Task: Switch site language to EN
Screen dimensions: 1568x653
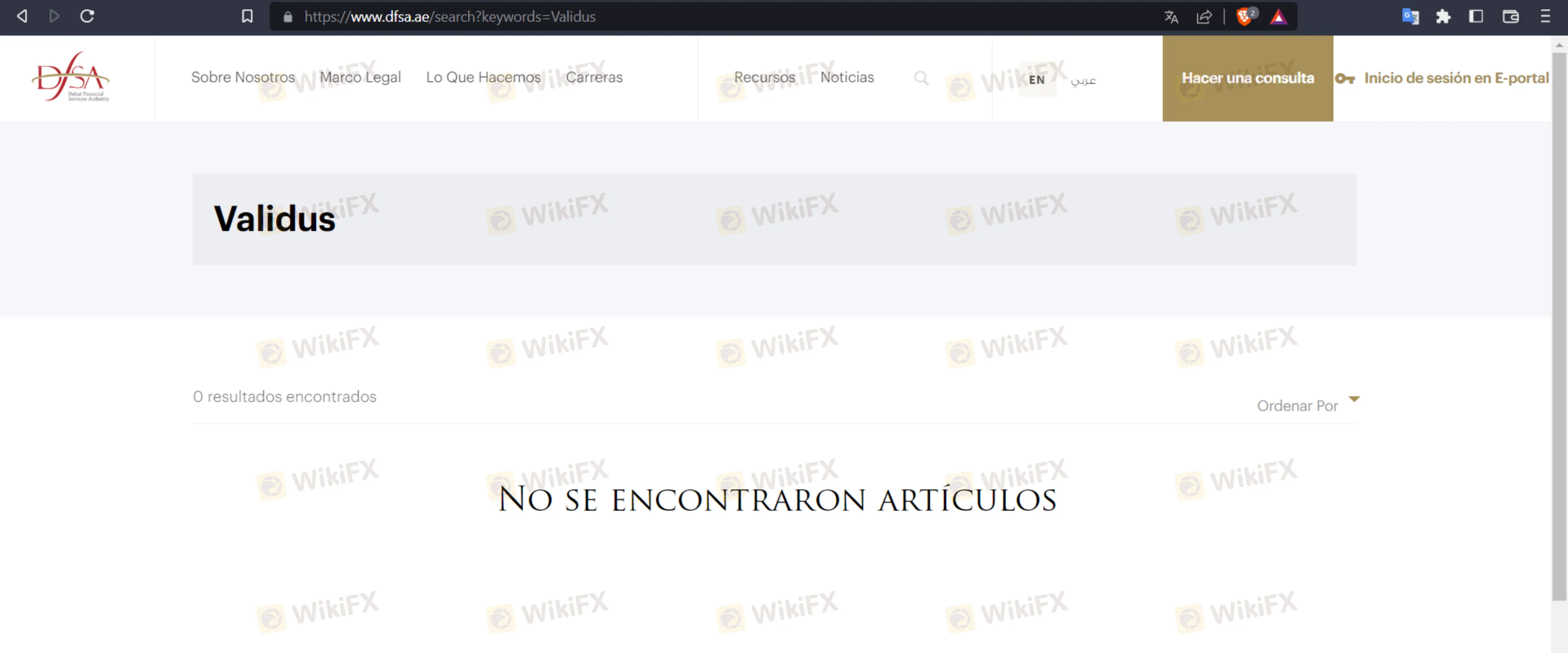Action: (1037, 80)
